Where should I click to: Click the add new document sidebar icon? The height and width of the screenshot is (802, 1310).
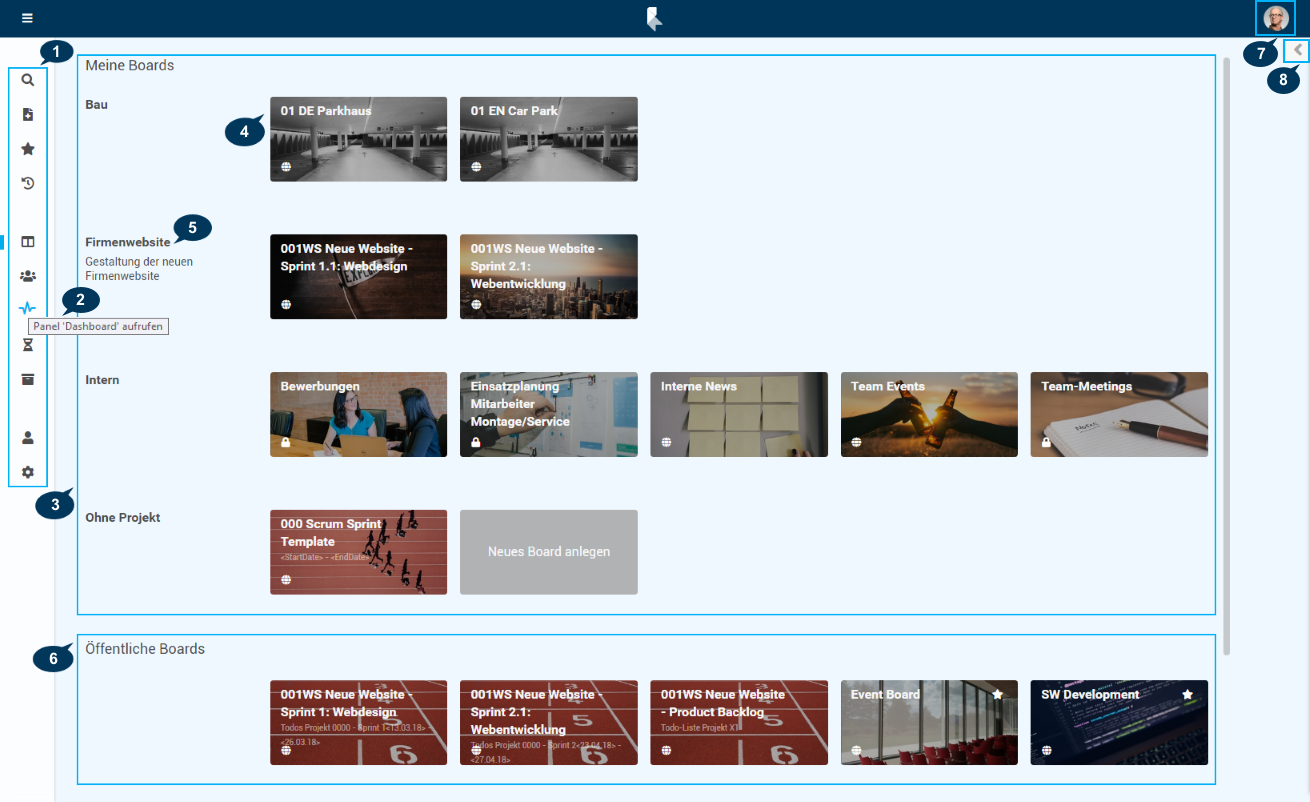pos(28,115)
